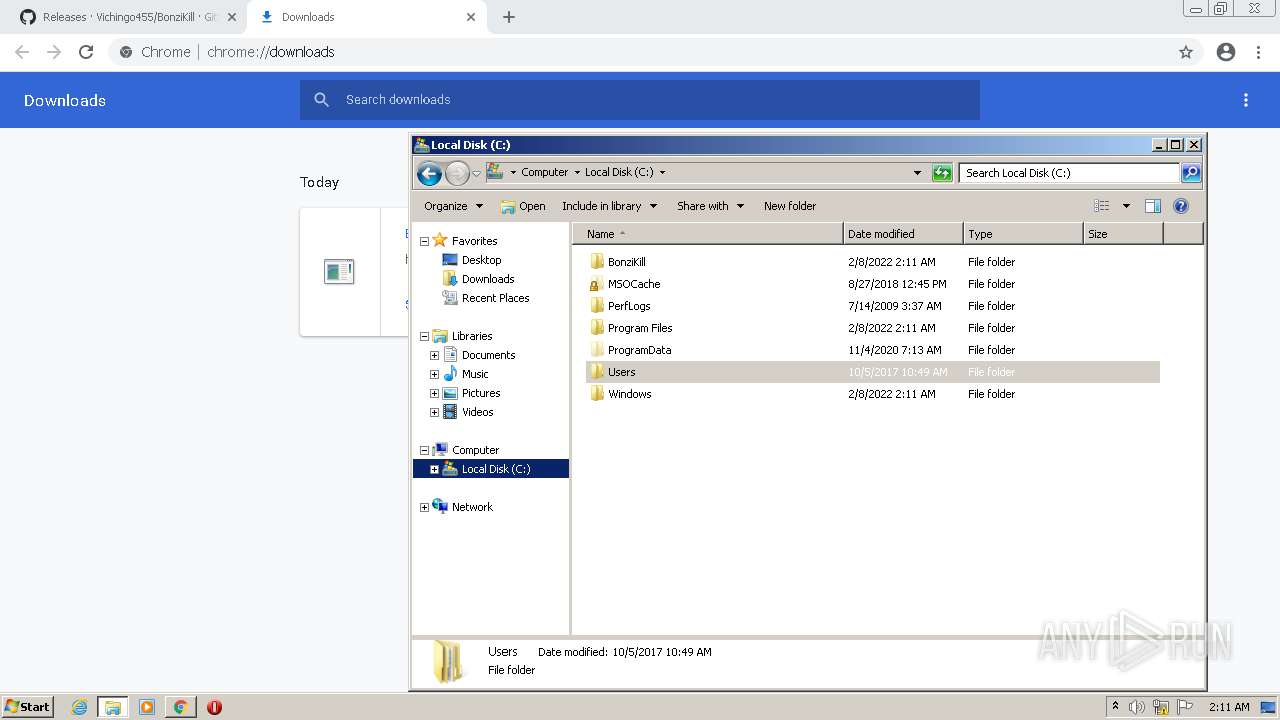Click the 2:11 AM taskbar clock
1280x720 pixels.
coord(1229,707)
